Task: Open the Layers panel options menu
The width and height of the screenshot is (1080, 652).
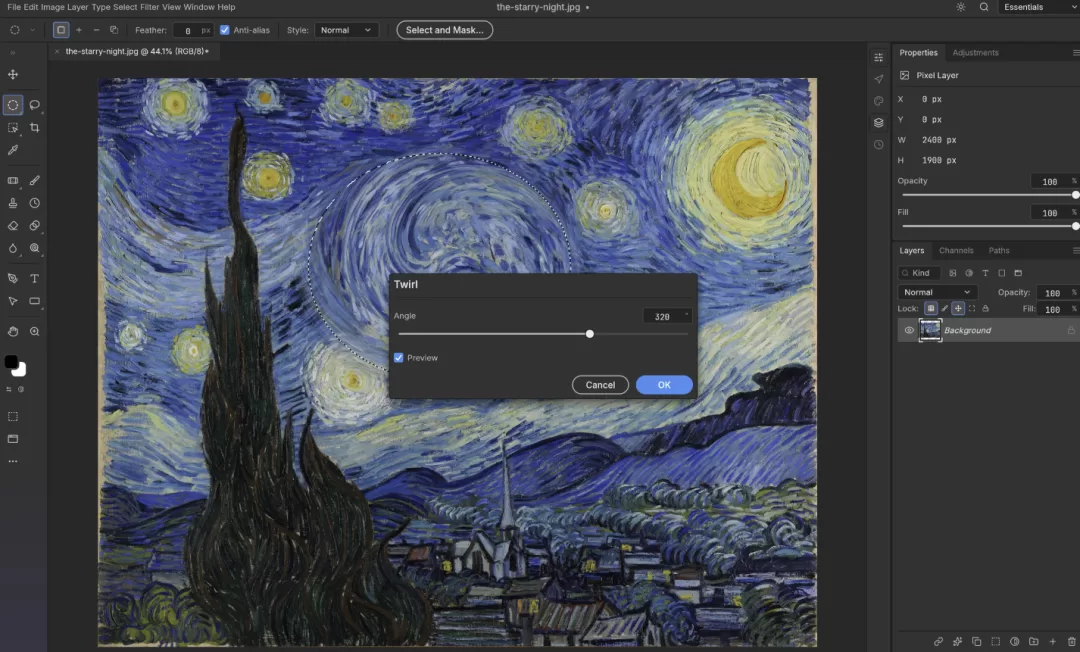Action: 1075,251
